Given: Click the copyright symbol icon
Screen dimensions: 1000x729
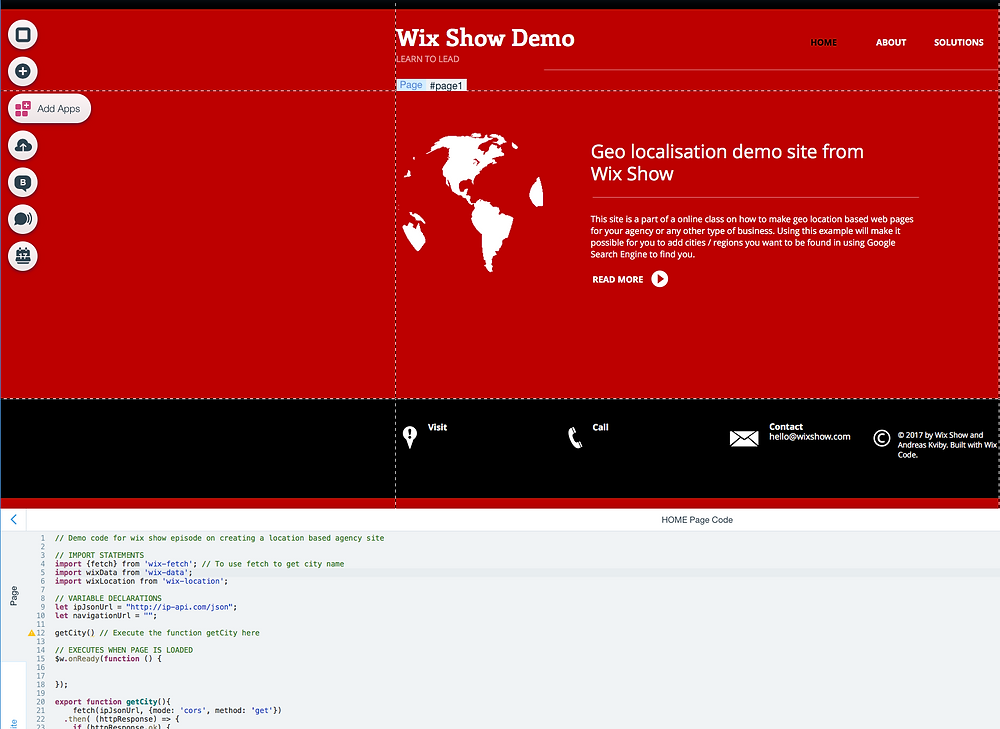Looking at the screenshot, I should pos(881,438).
